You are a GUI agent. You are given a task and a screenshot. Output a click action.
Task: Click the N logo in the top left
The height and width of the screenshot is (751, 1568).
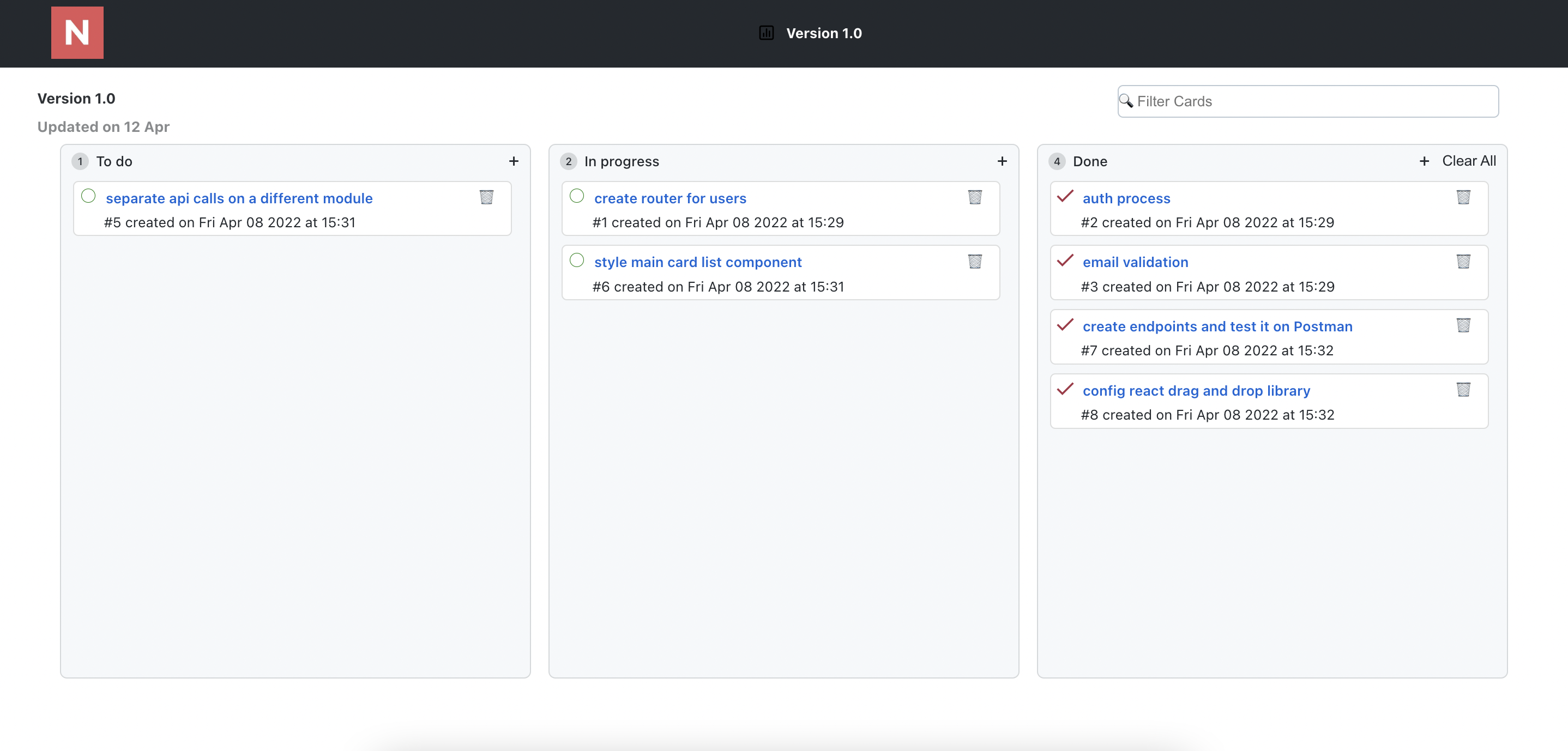tap(77, 33)
